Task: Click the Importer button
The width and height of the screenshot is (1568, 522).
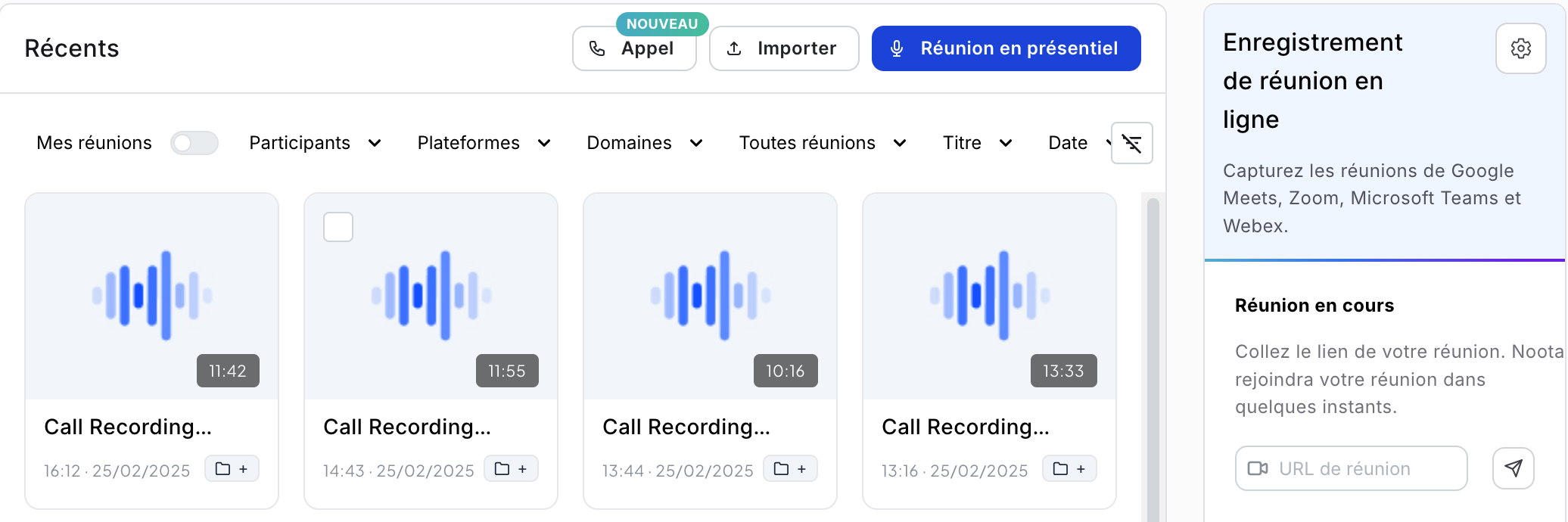Action: click(783, 48)
